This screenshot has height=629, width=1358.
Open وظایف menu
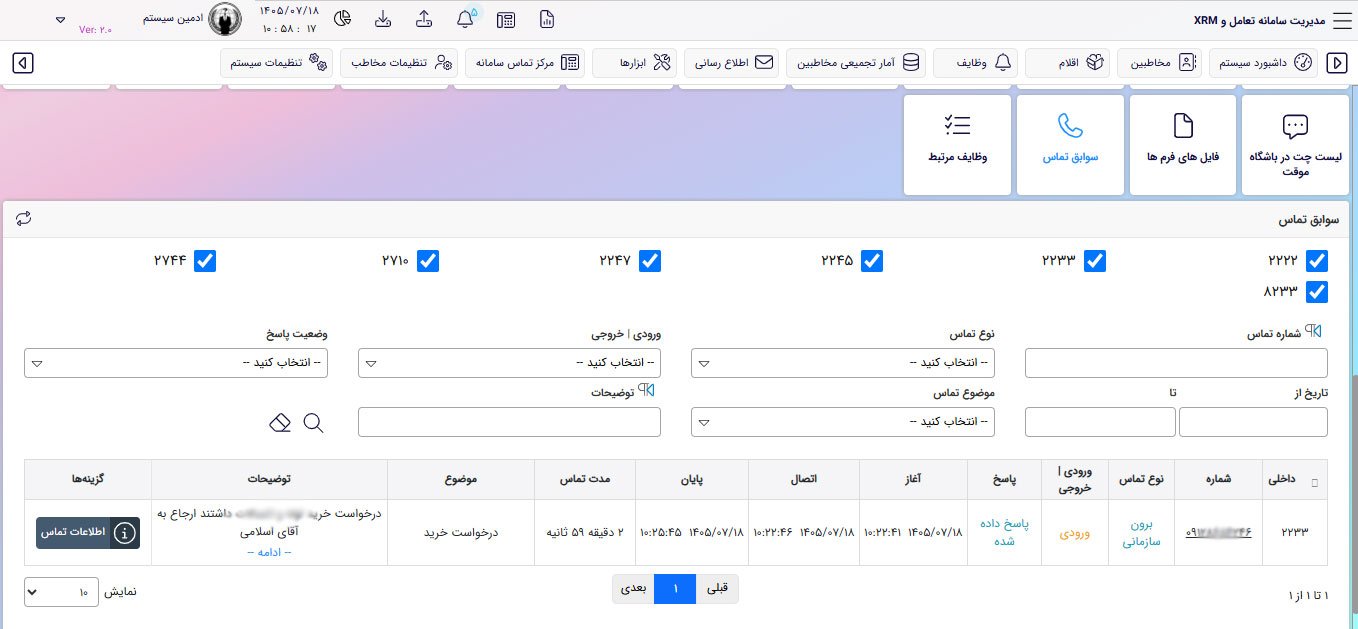point(976,63)
